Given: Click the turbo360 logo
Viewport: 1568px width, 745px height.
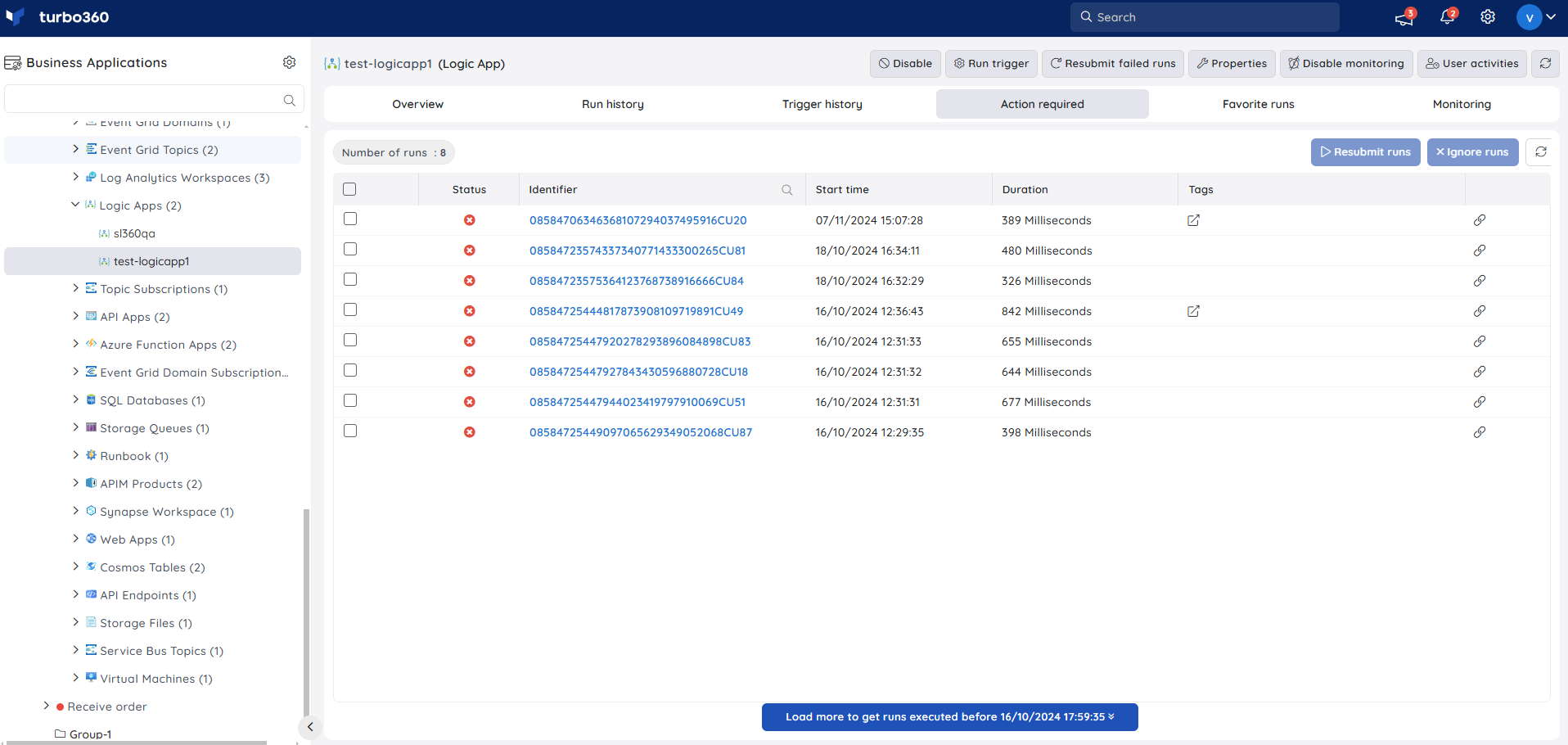Looking at the screenshot, I should pos(57,17).
